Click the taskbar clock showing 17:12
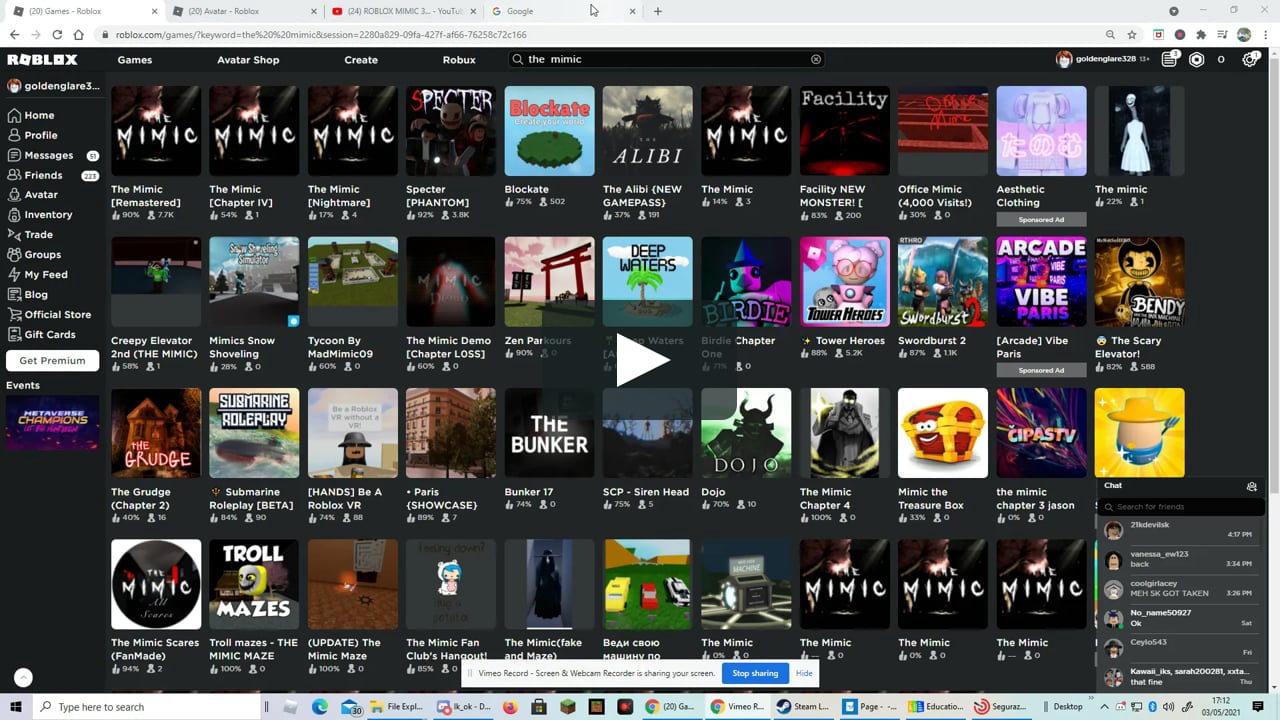 1222,707
